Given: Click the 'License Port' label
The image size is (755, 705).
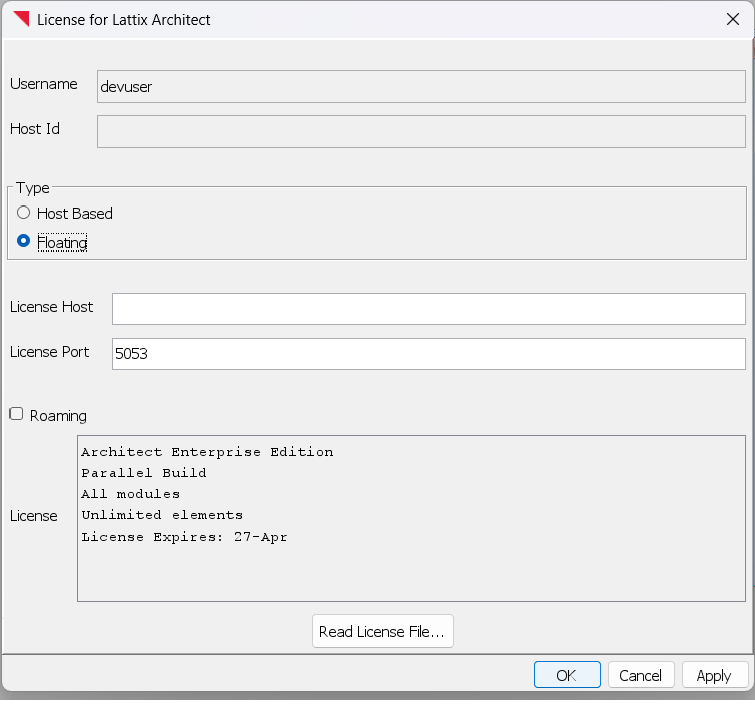Looking at the screenshot, I should 49,352.
